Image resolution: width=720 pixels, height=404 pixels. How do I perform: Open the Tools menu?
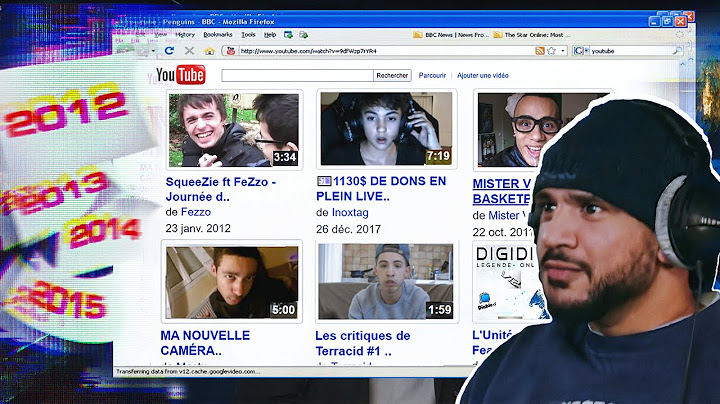[x=248, y=34]
